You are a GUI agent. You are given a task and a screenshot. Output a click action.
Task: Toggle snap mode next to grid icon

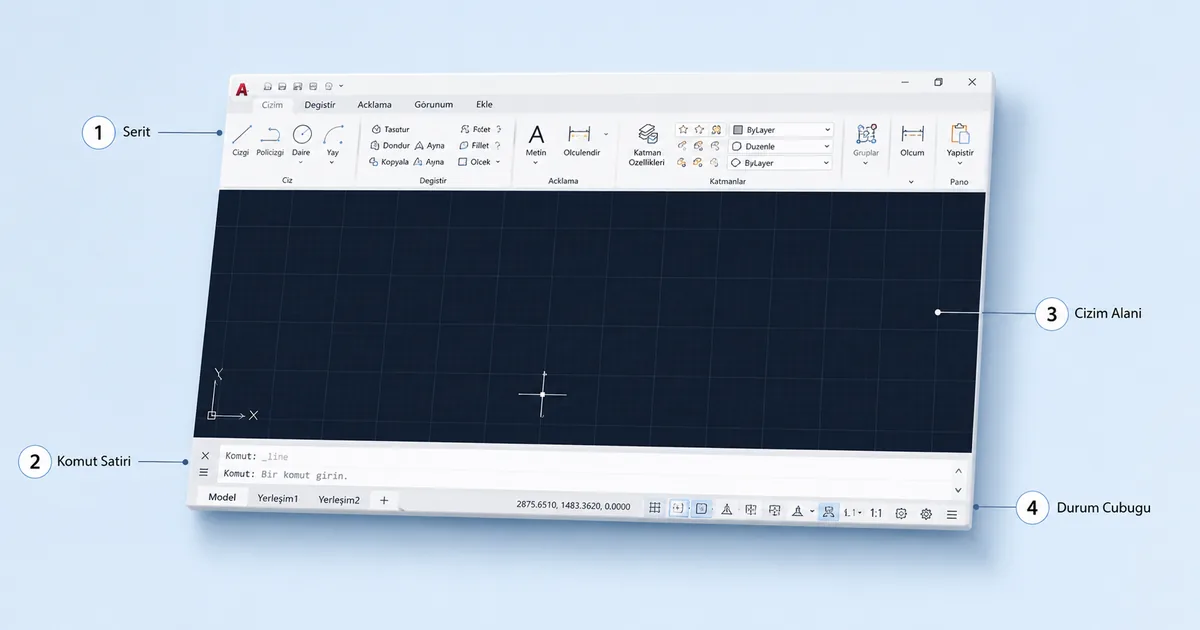pos(678,509)
